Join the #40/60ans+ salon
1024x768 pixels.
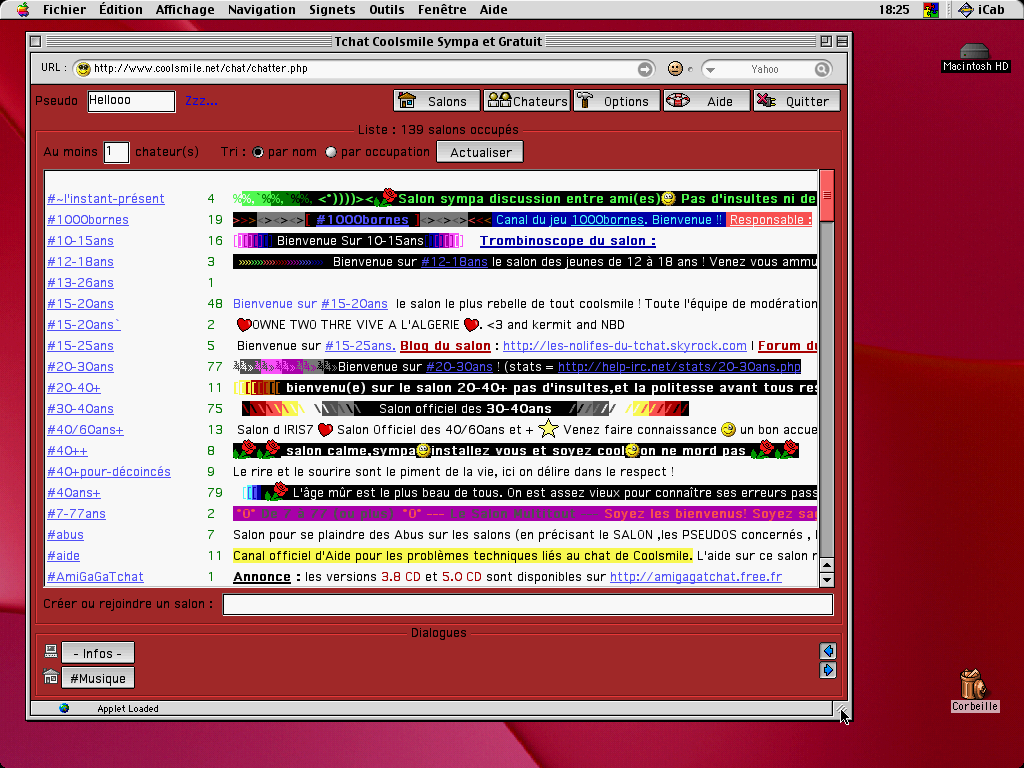85,429
